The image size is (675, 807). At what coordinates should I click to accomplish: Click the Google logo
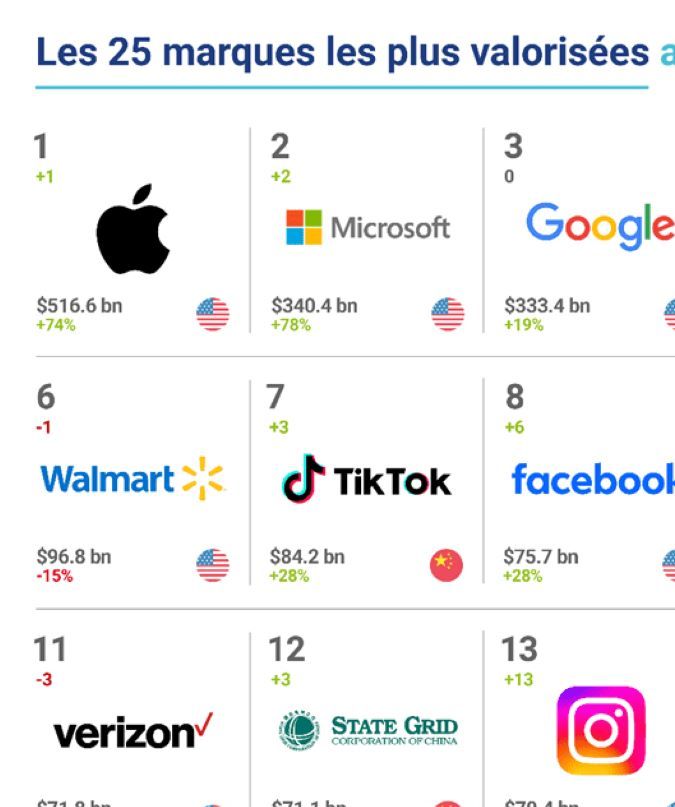599,226
